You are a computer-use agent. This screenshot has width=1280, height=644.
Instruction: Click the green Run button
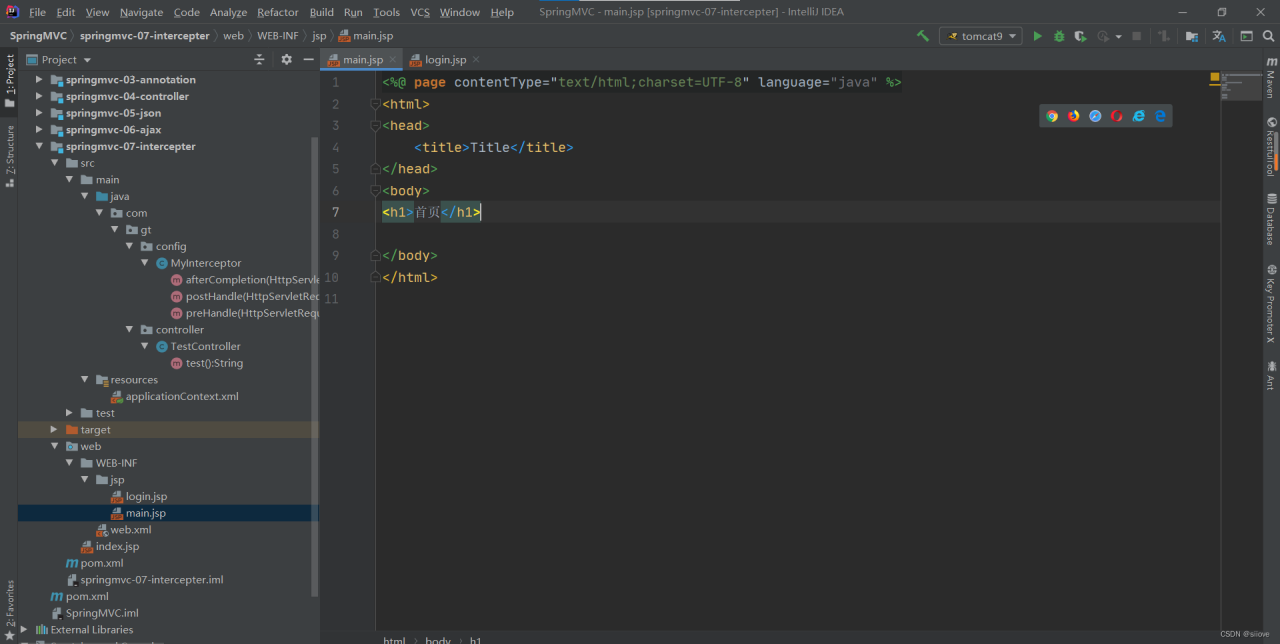(1037, 36)
